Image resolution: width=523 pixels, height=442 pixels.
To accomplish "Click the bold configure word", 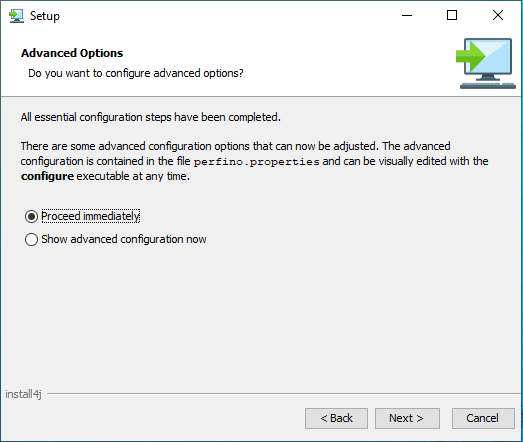I will point(47,176).
